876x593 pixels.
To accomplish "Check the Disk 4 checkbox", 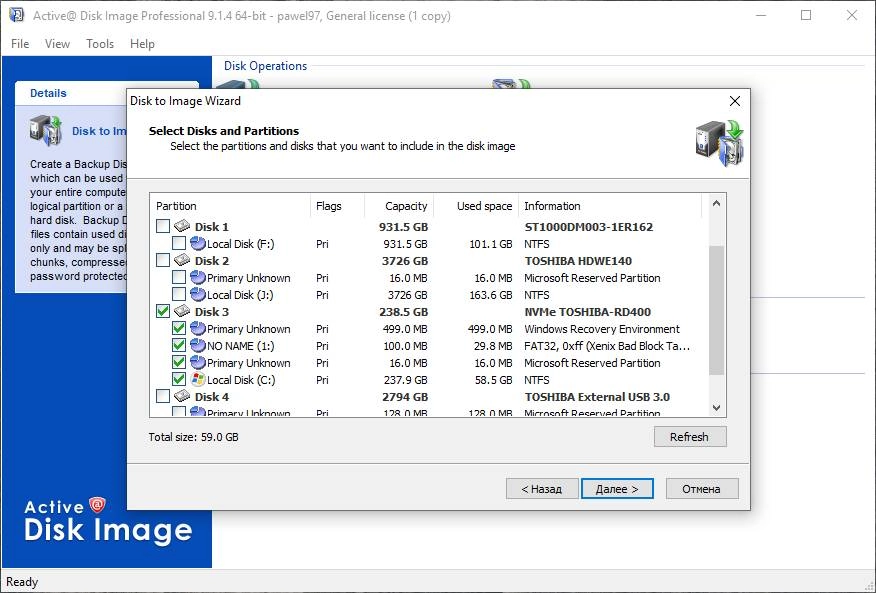I will (x=163, y=396).
